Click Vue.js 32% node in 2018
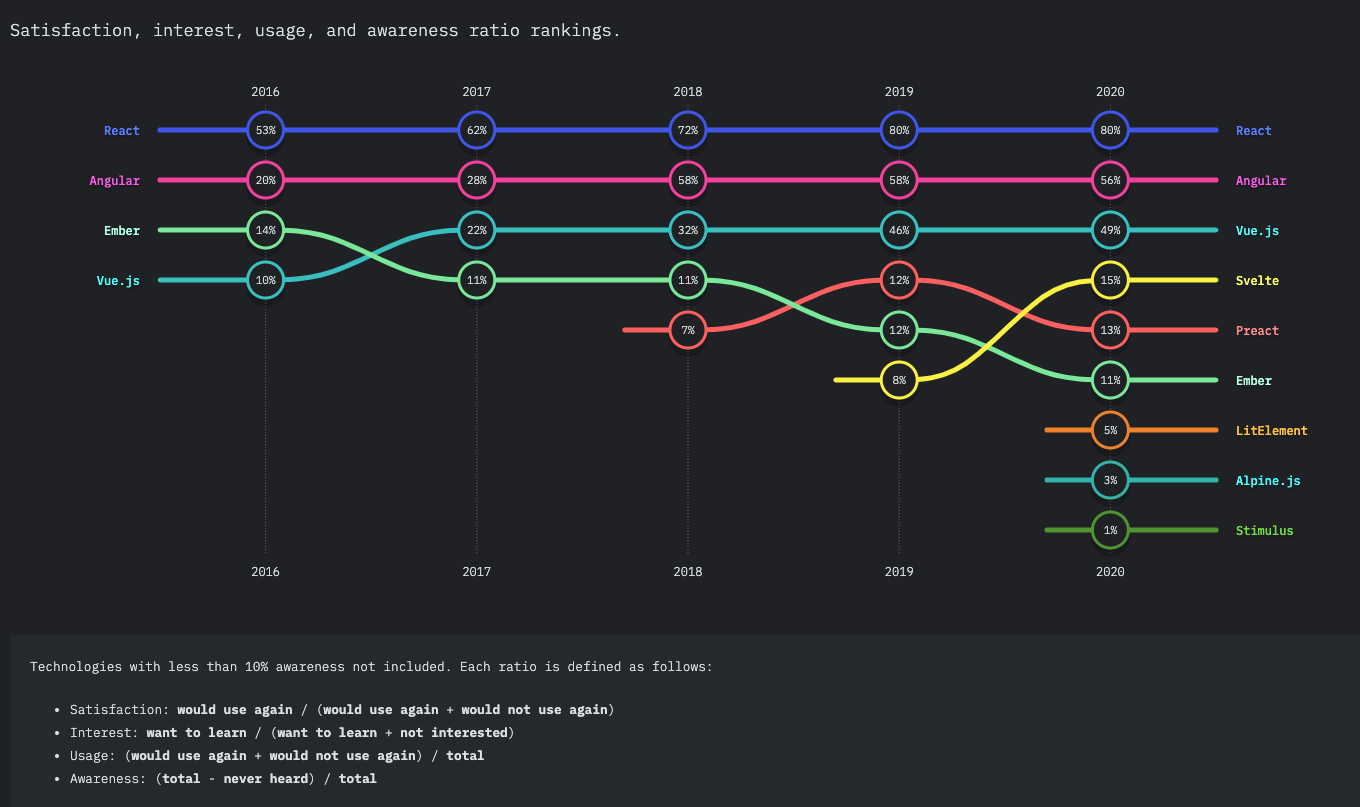Viewport: 1360px width, 807px height. coord(688,230)
